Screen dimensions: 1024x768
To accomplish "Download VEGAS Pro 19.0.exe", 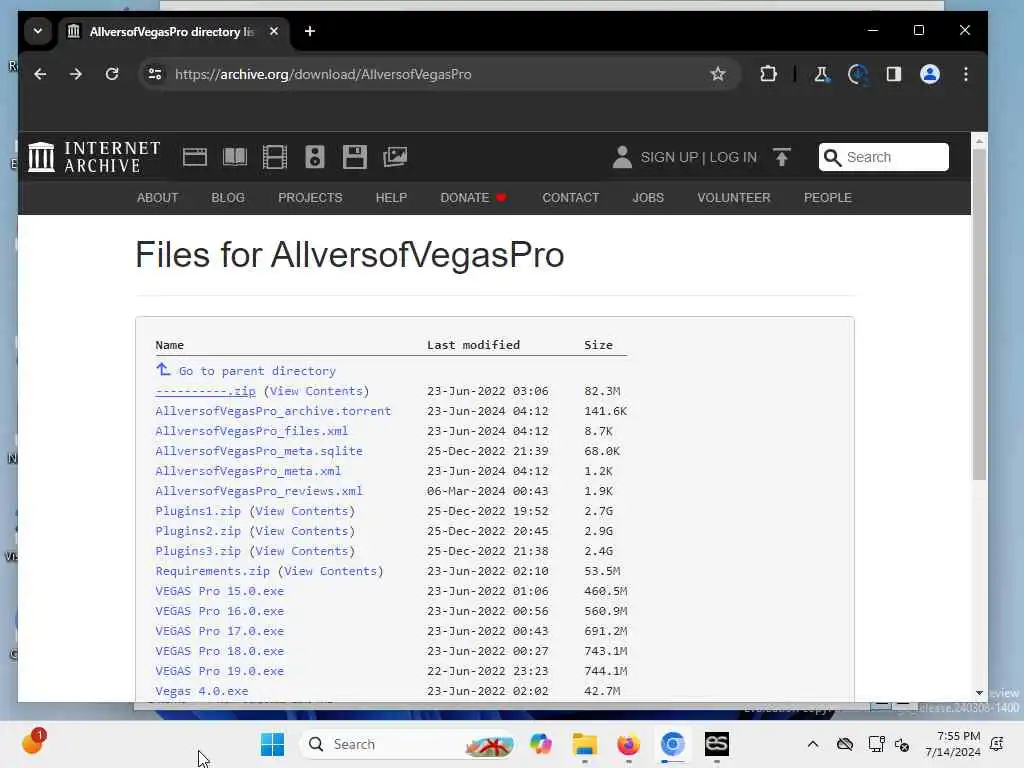I will click(x=219, y=671).
